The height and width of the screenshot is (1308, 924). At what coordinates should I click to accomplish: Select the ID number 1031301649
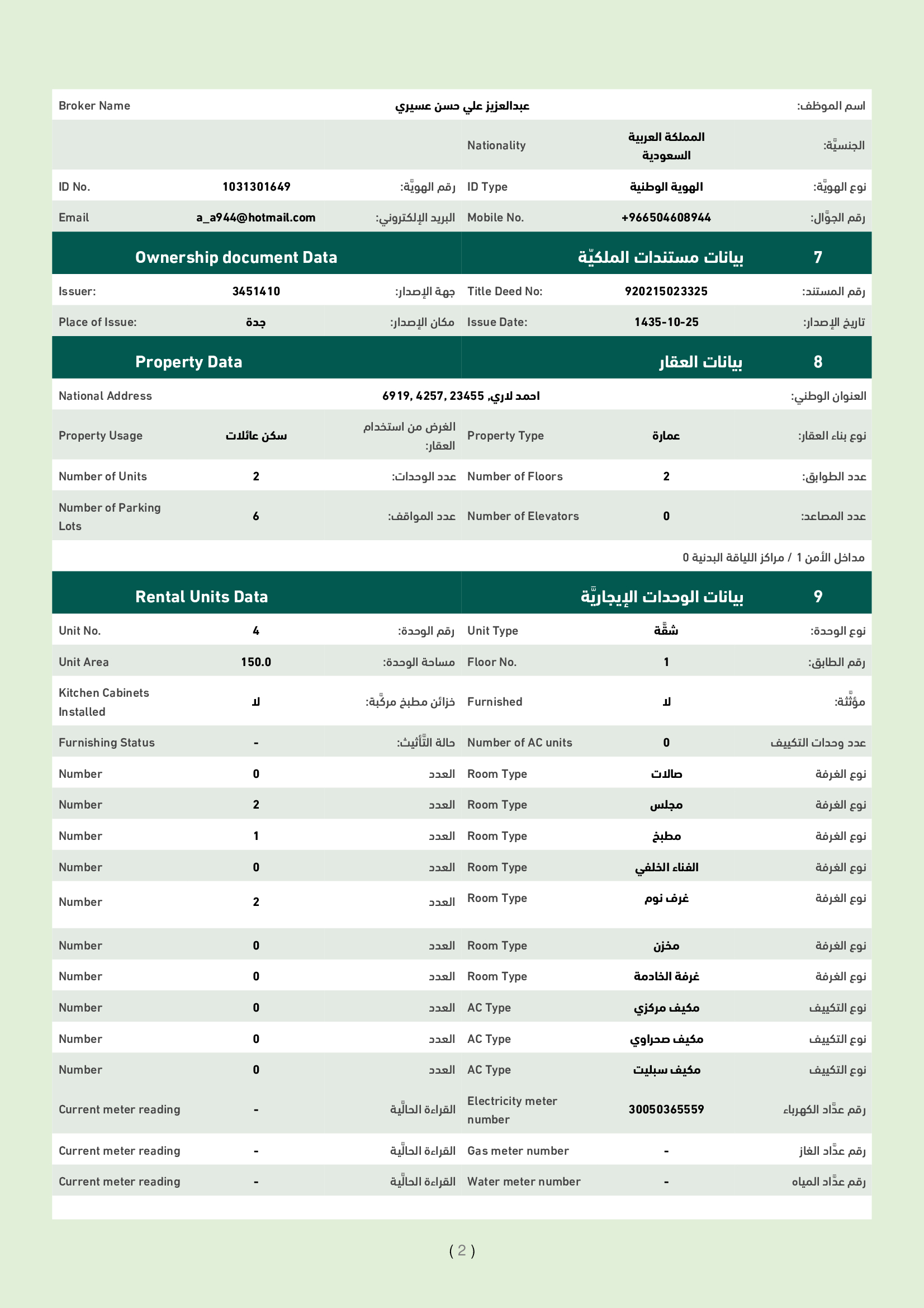256,187
